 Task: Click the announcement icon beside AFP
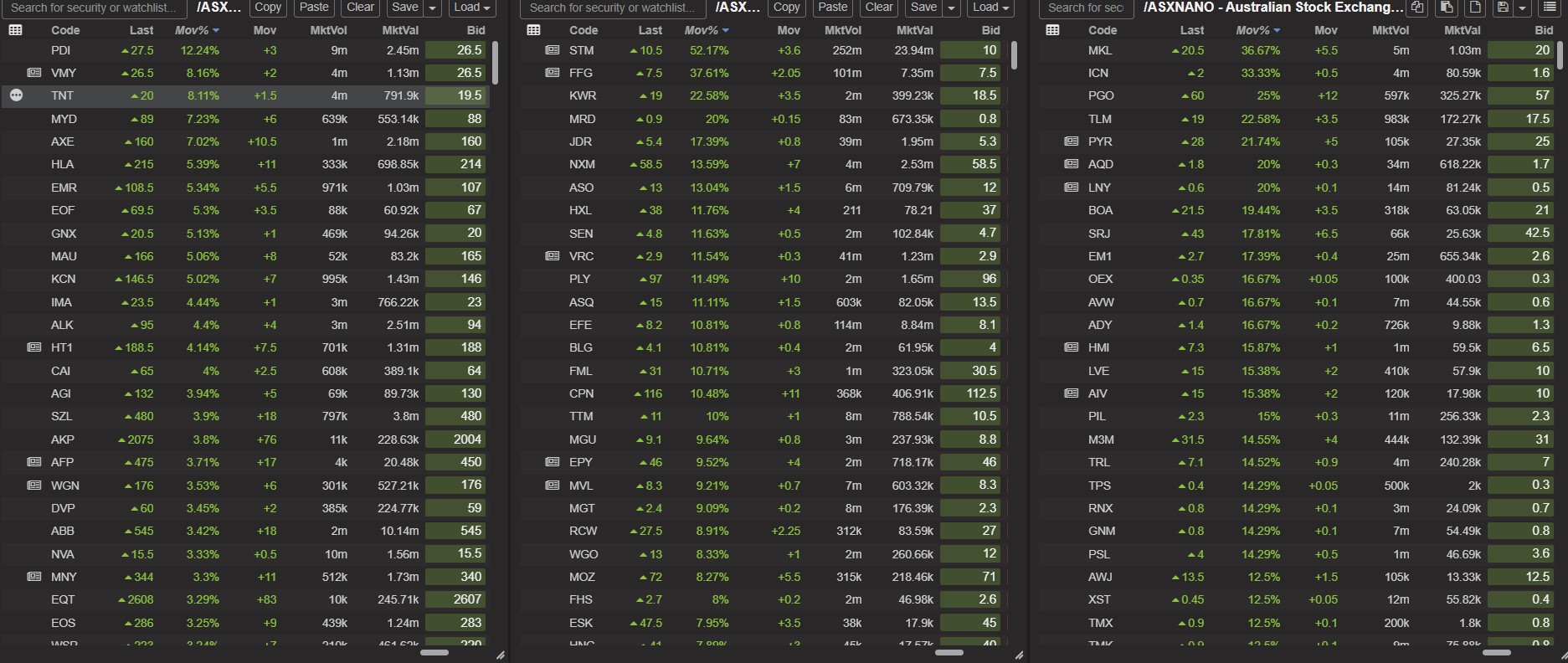pyautogui.click(x=34, y=462)
